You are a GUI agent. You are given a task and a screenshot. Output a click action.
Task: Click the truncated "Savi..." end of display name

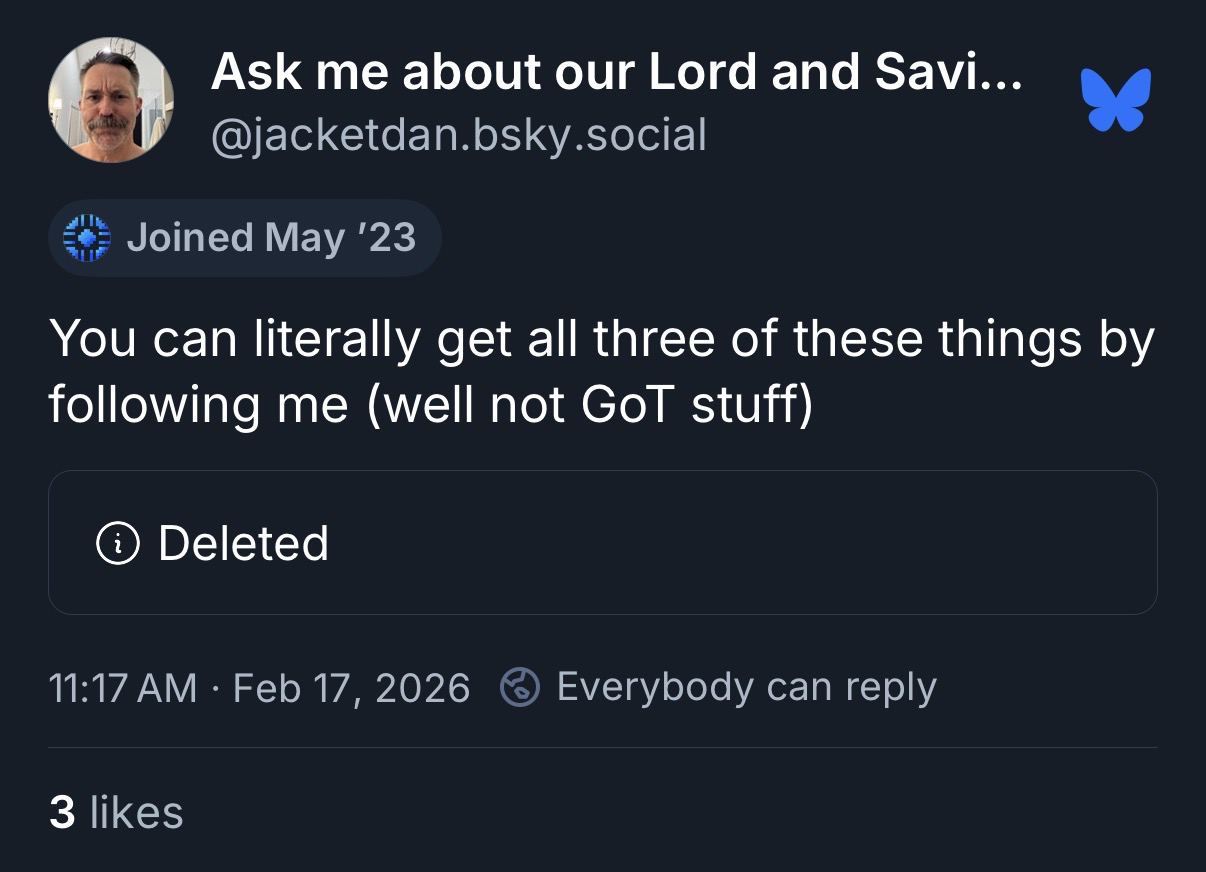[x=946, y=71]
